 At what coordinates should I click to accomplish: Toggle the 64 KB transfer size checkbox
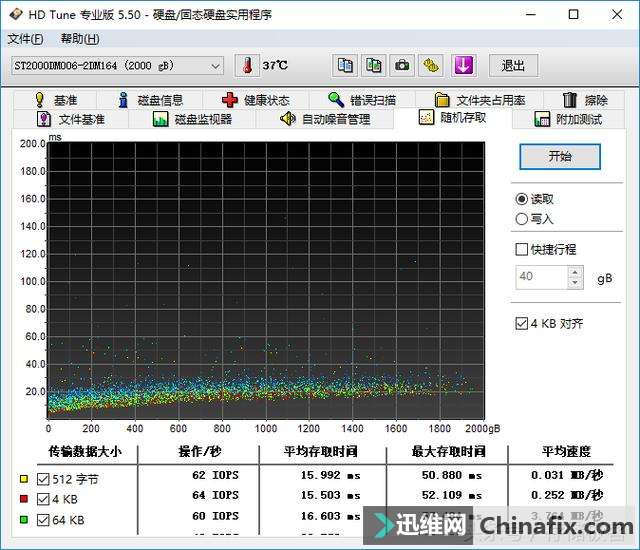(x=43, y=520)
